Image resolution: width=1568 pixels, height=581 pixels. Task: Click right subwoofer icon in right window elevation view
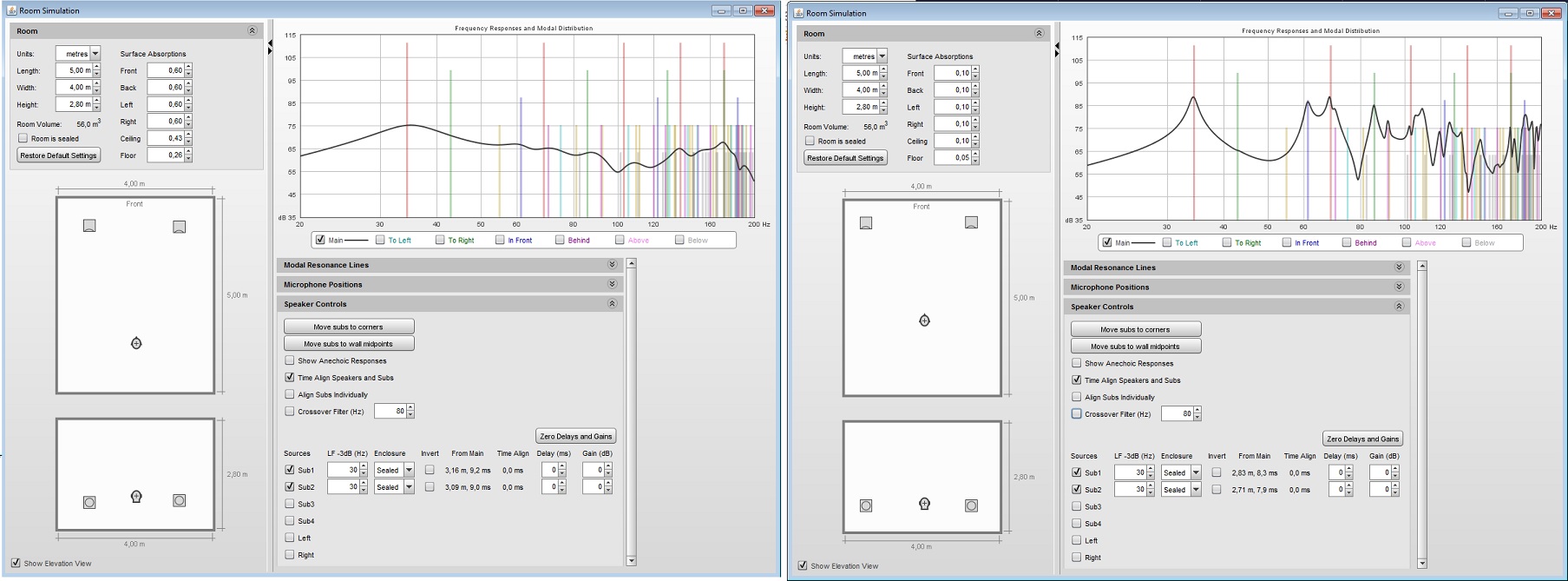(971, 505)
